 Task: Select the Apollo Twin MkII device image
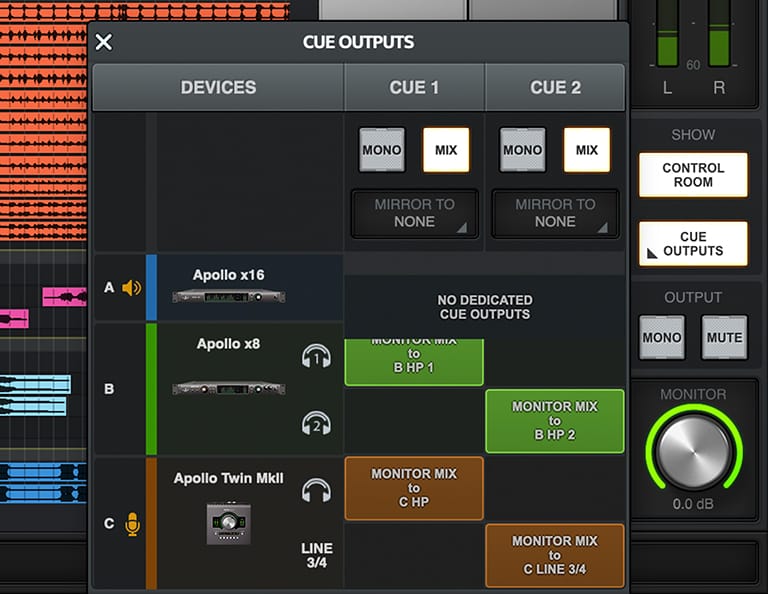pos(229,523)
